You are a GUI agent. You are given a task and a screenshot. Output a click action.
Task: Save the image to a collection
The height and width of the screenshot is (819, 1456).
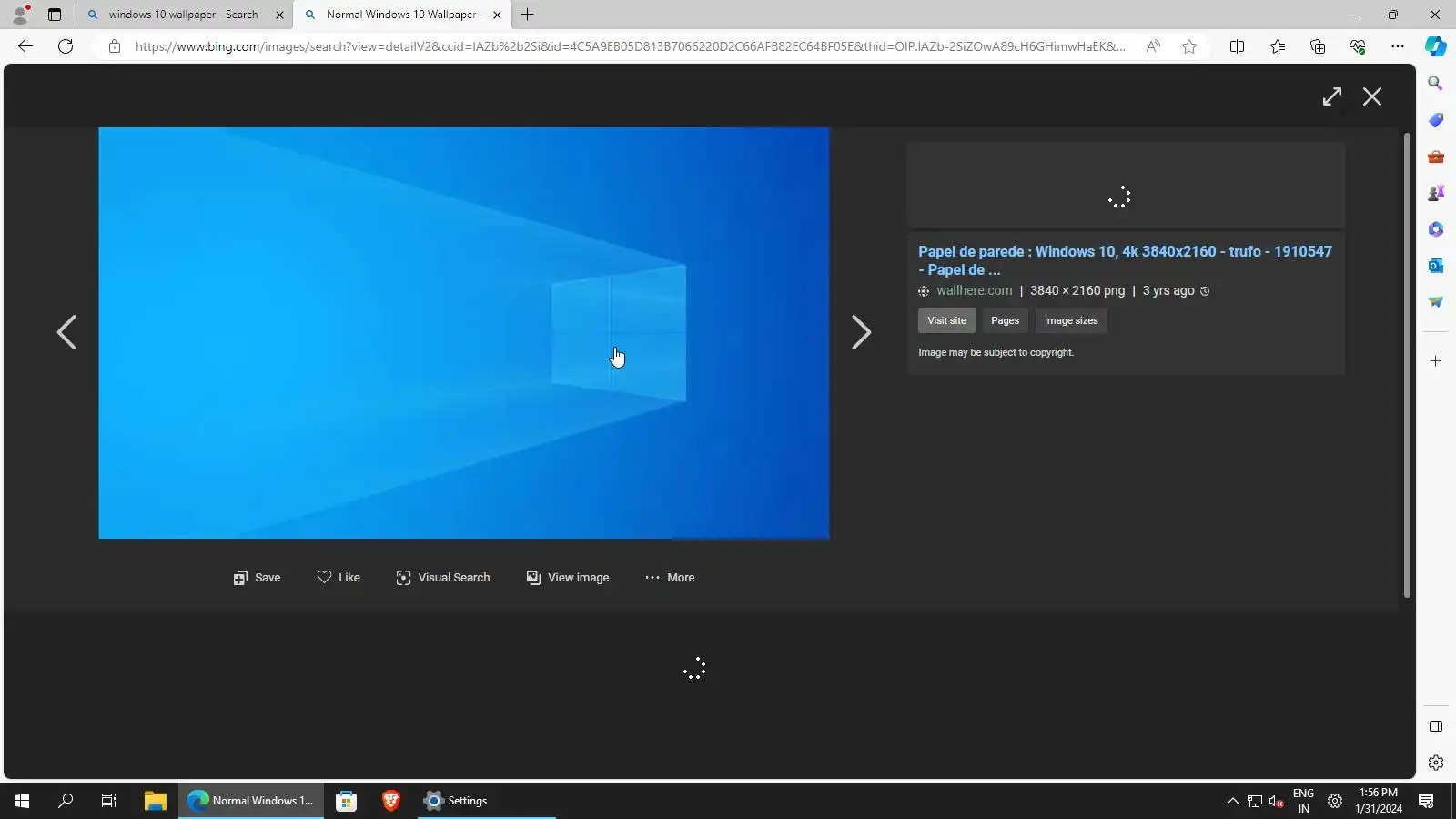click(x=257, y=578)
